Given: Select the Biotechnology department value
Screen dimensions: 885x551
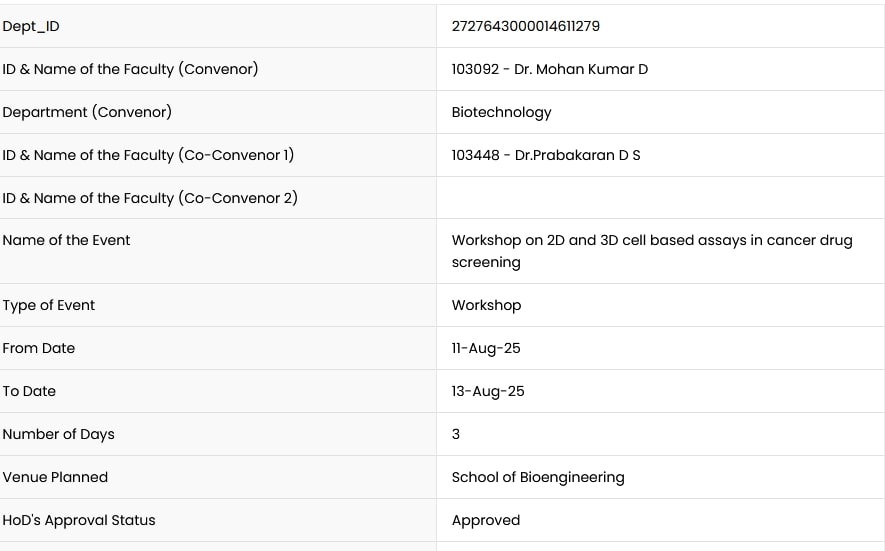Looking at the screenshot, I should (501, 112).
